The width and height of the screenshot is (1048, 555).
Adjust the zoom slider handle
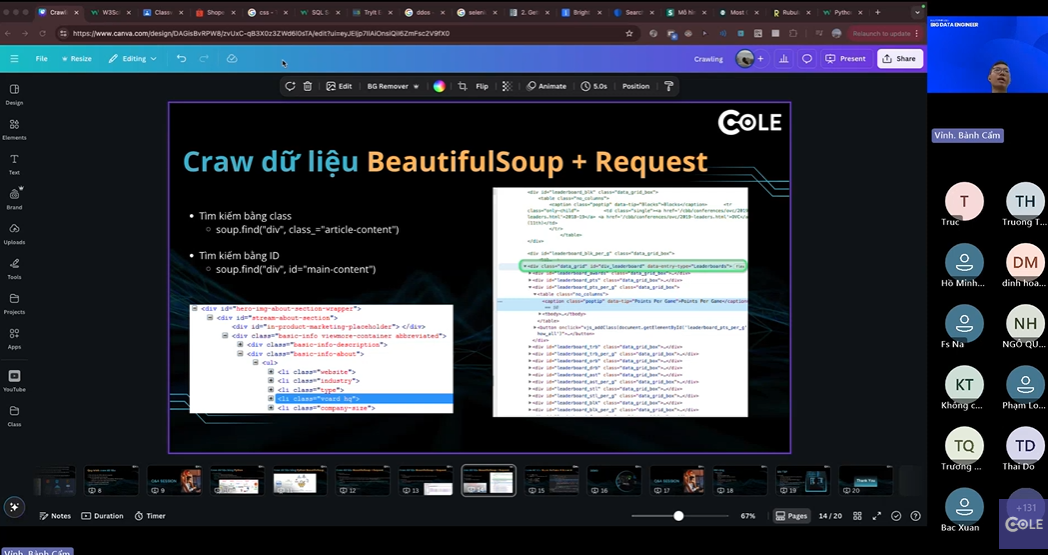[678, 516]
